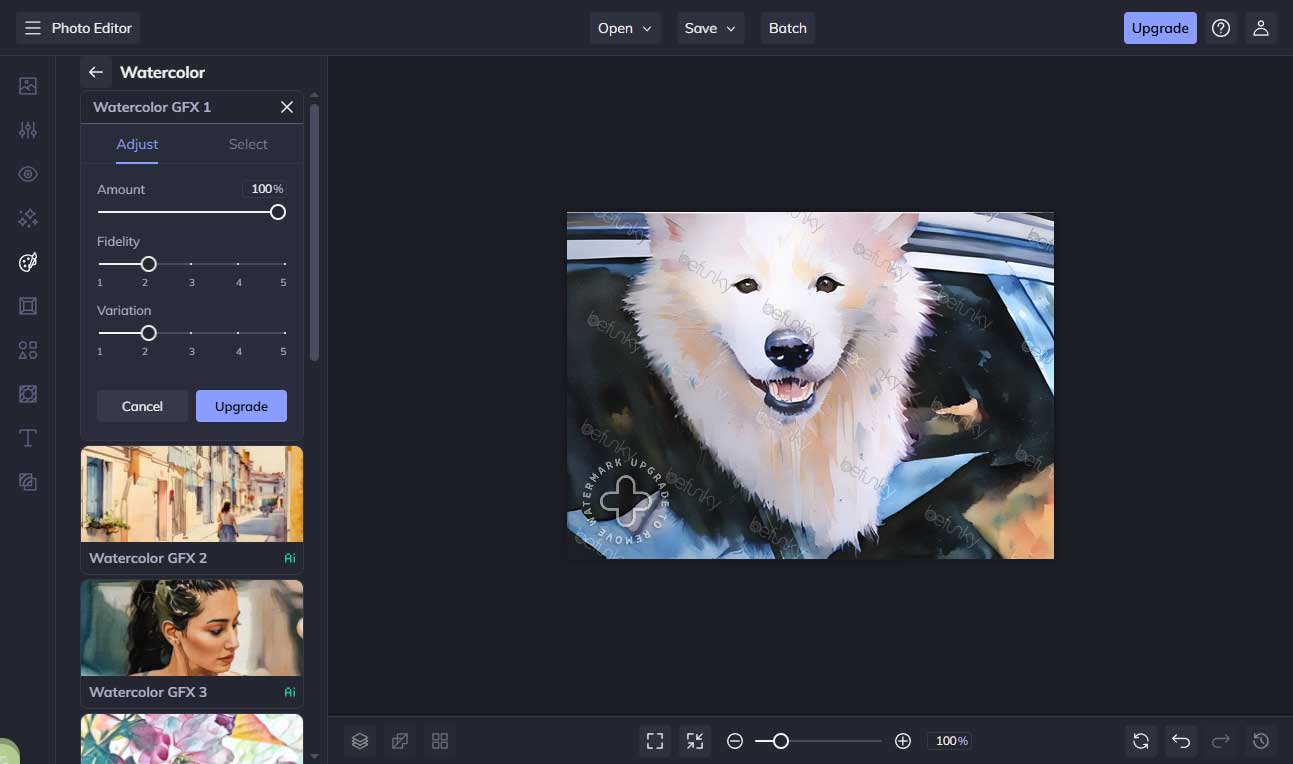Open the Graphics shapes tool in sidebar
1293x764 pixels.
28,350
